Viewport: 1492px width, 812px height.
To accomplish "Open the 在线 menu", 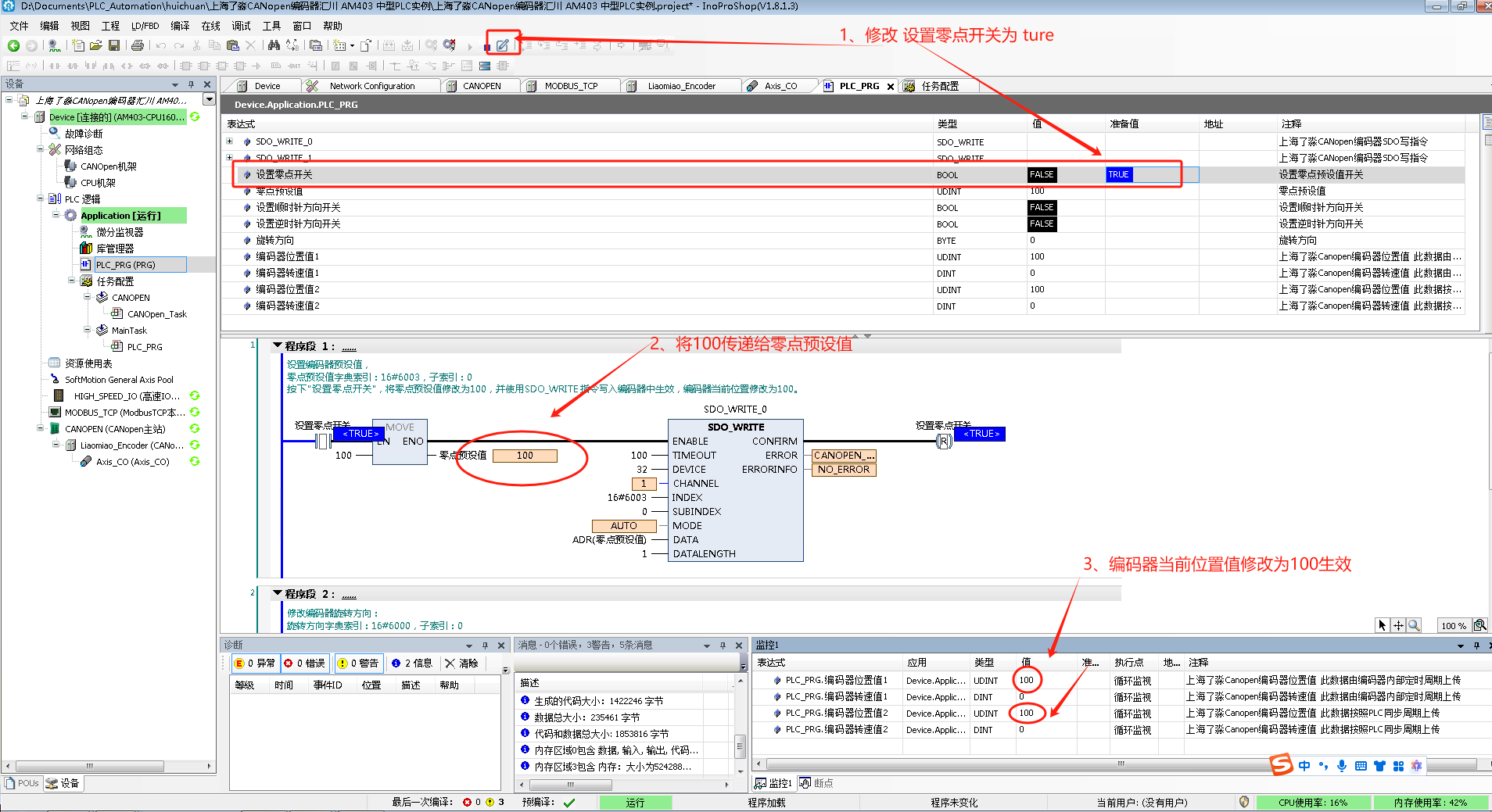I will [x=210, y=26].
